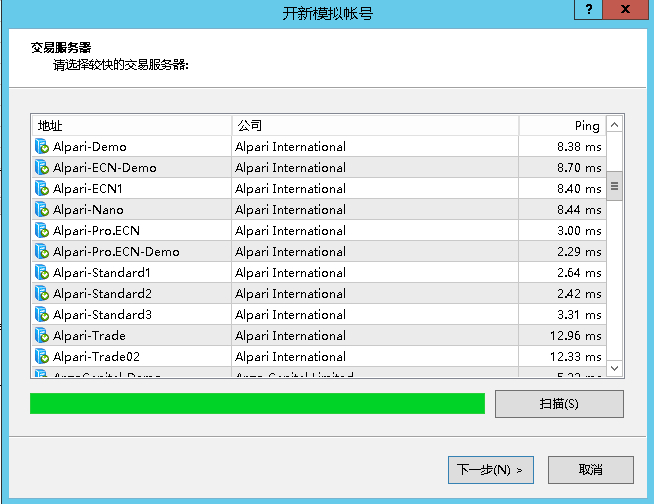Click the server icon beside Alpari-Pro.ECN-Demo

coord(42,252)
